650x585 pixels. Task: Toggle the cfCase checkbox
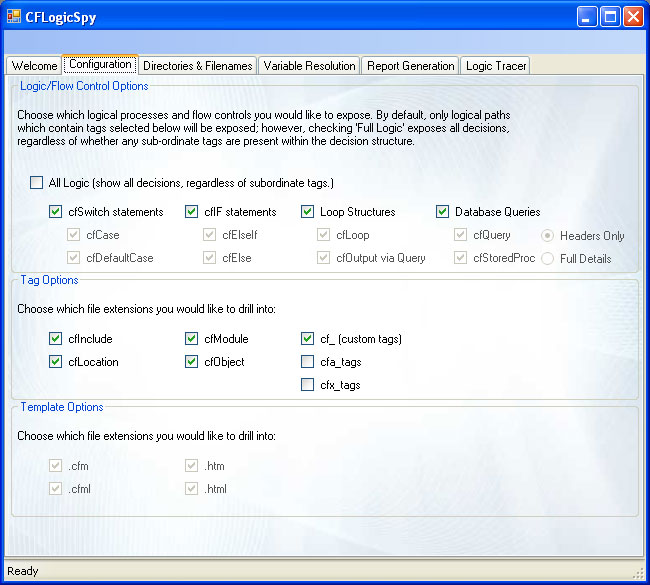pos(73,235)
